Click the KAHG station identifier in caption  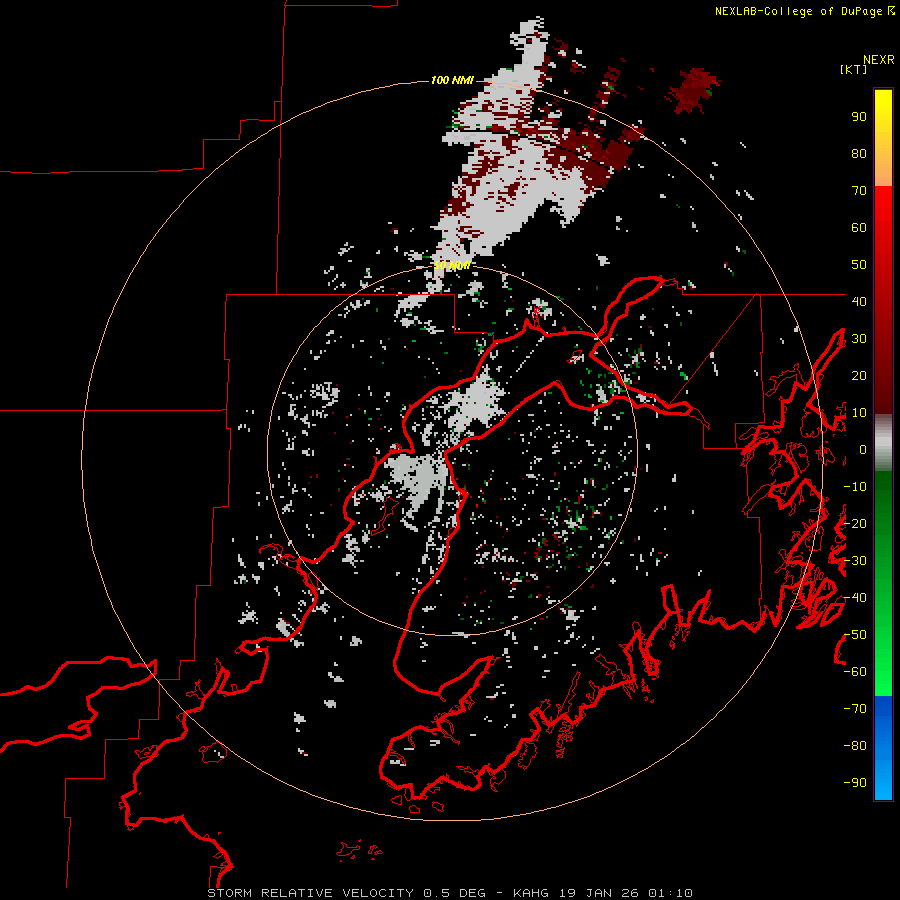click(x=531, y=893)
